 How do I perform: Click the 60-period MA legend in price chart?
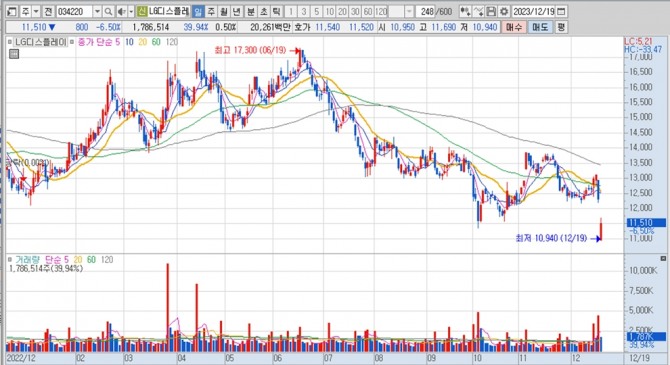click(x=156, y=42)
